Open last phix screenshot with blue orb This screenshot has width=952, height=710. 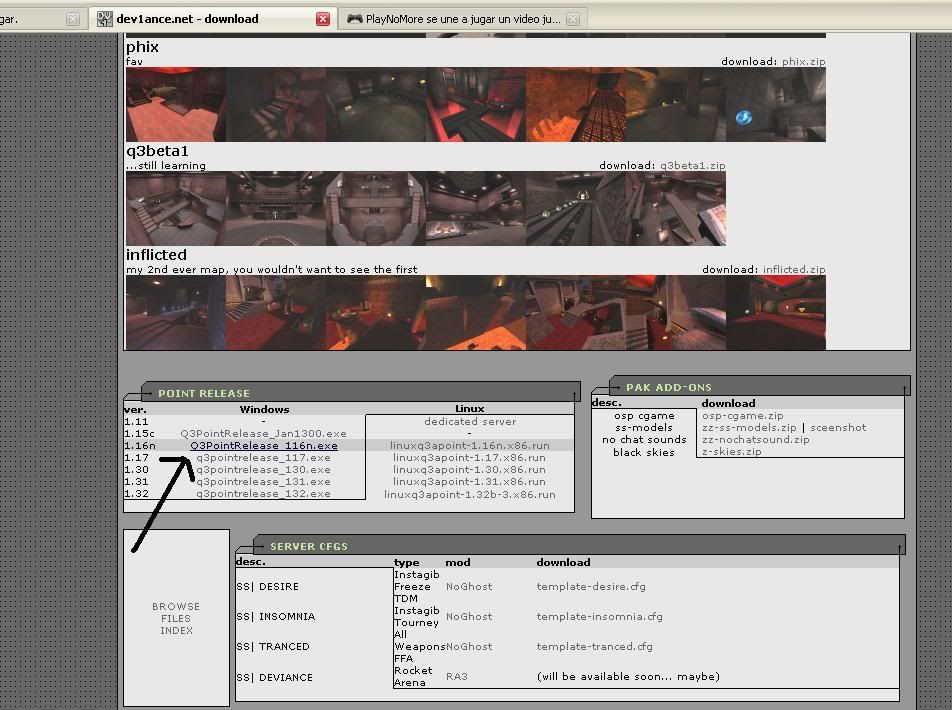(776, 104)
